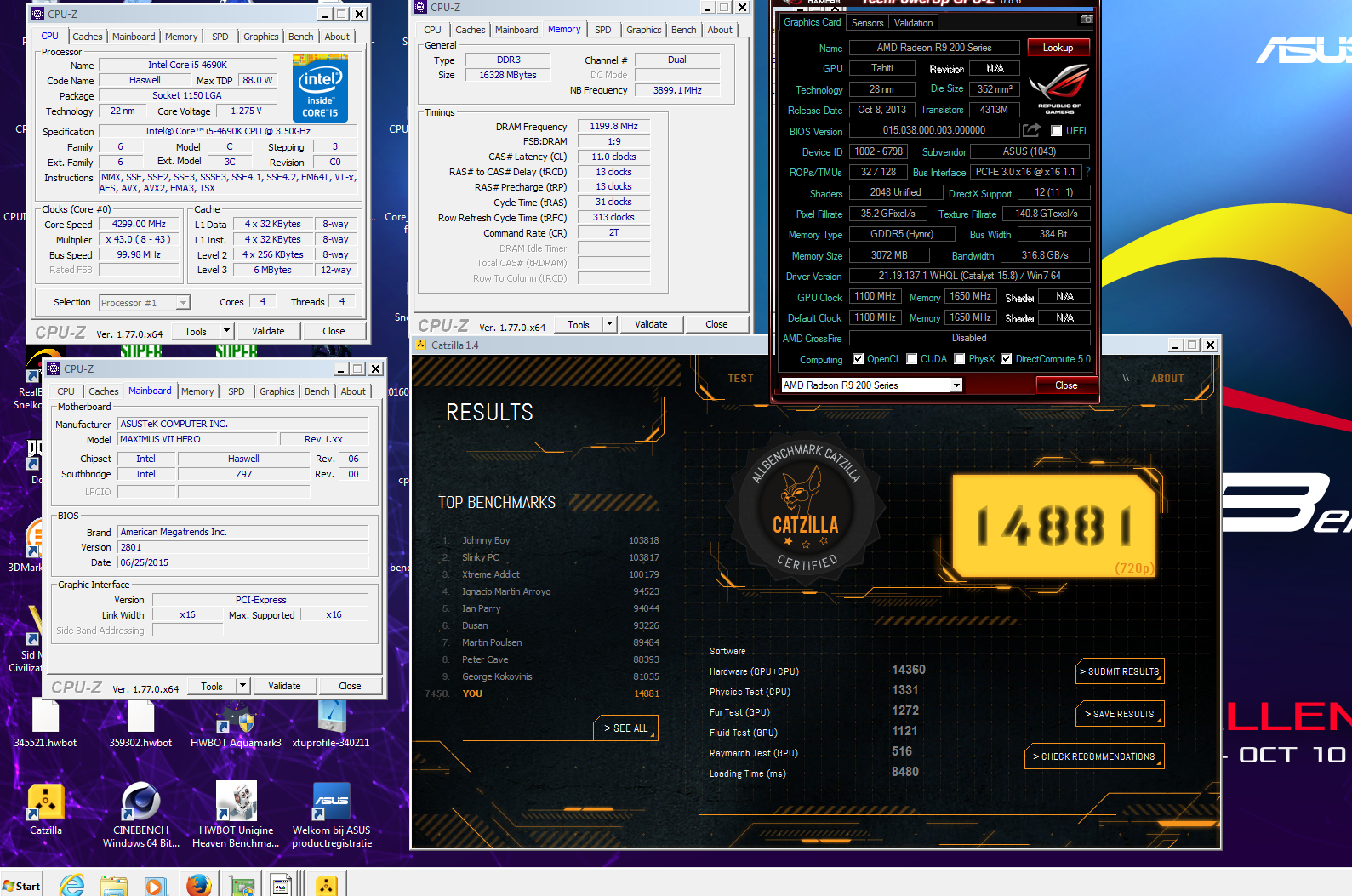The height and width of the screenshot is (896, 1352).
Task: Launch Catzilla desktop shortcut
Action: coord(46,809)
